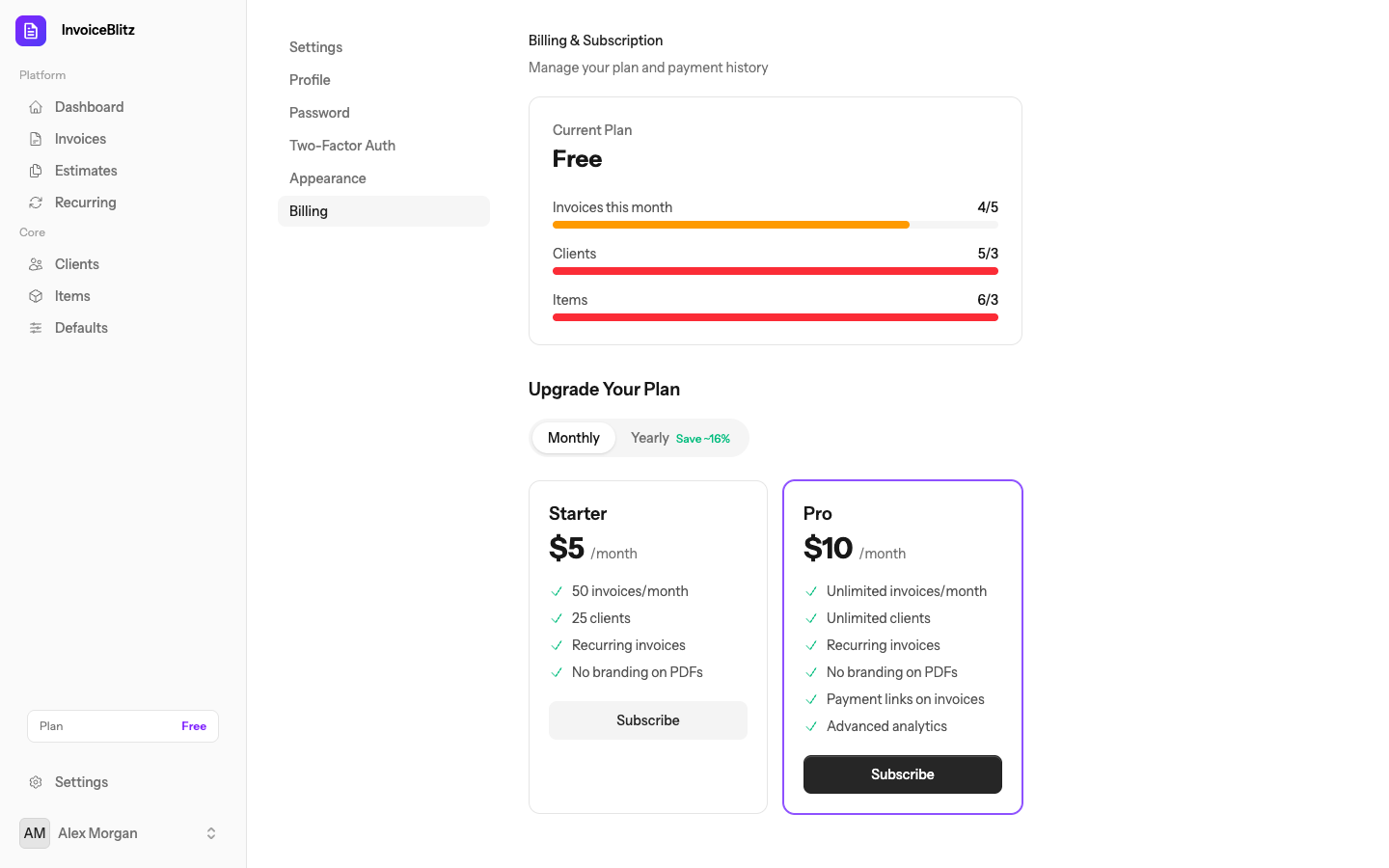Click the InvoiceBlitz logo icon
1389x868 pixels.
(30, 30)
